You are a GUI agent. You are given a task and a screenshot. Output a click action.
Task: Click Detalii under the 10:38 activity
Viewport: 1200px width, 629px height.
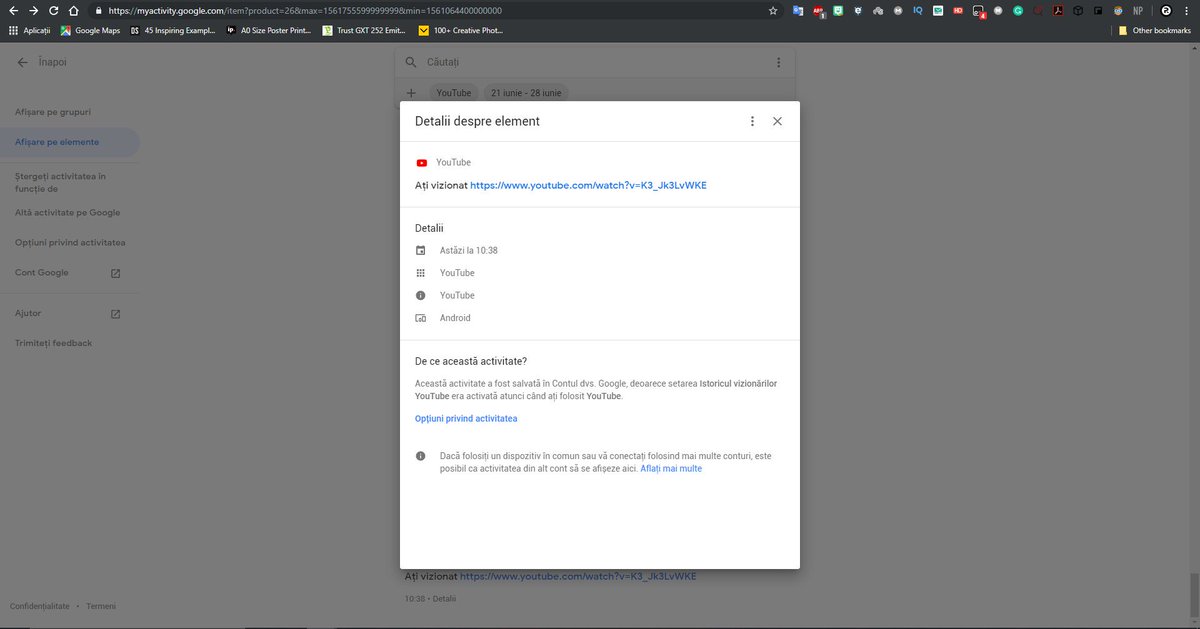(444, 599)
